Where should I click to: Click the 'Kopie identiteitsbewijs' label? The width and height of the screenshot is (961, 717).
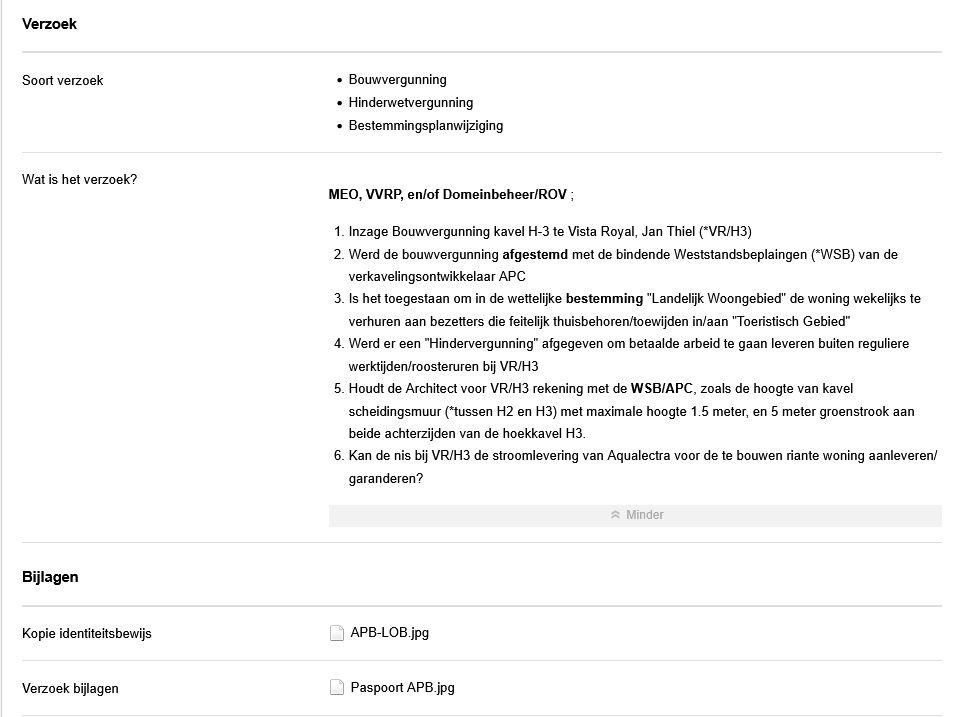tap(86, 633)
